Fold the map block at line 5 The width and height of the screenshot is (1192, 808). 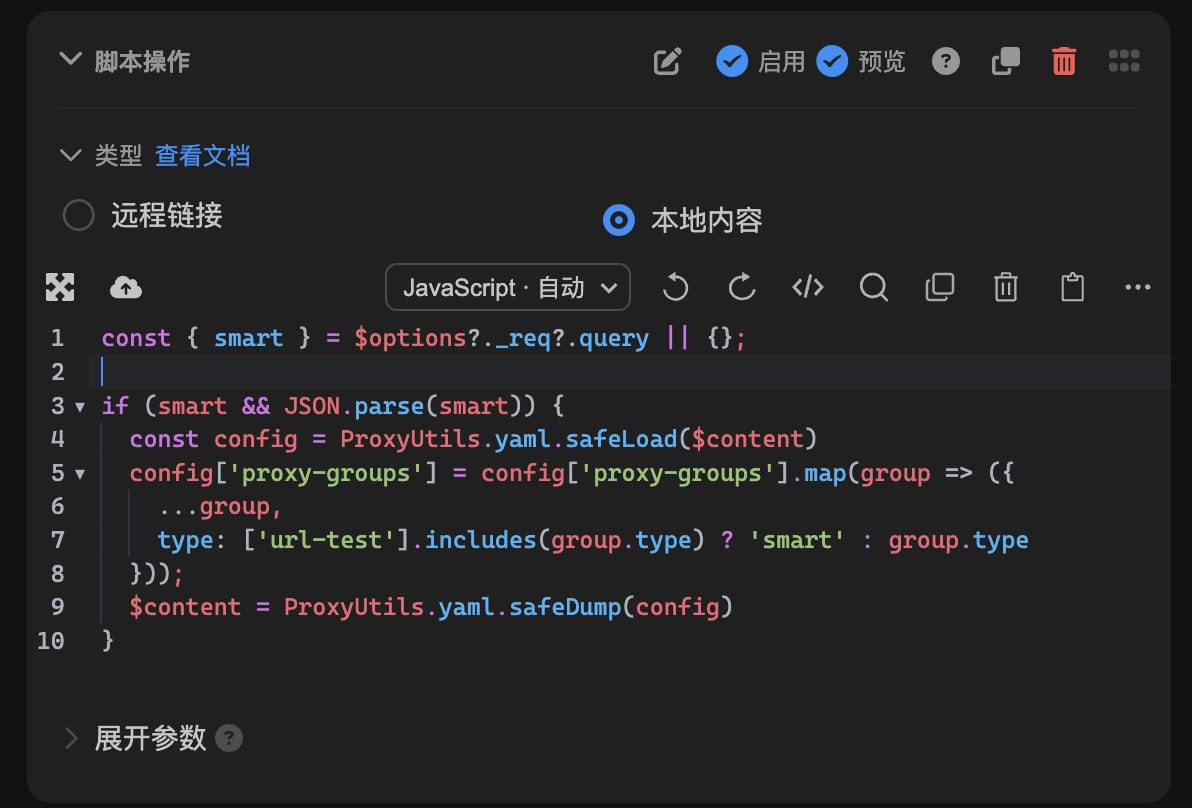(80, 474)
